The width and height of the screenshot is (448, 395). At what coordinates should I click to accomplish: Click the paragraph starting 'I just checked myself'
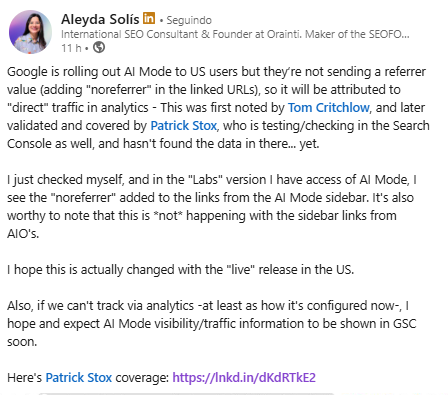coord(212,207)
